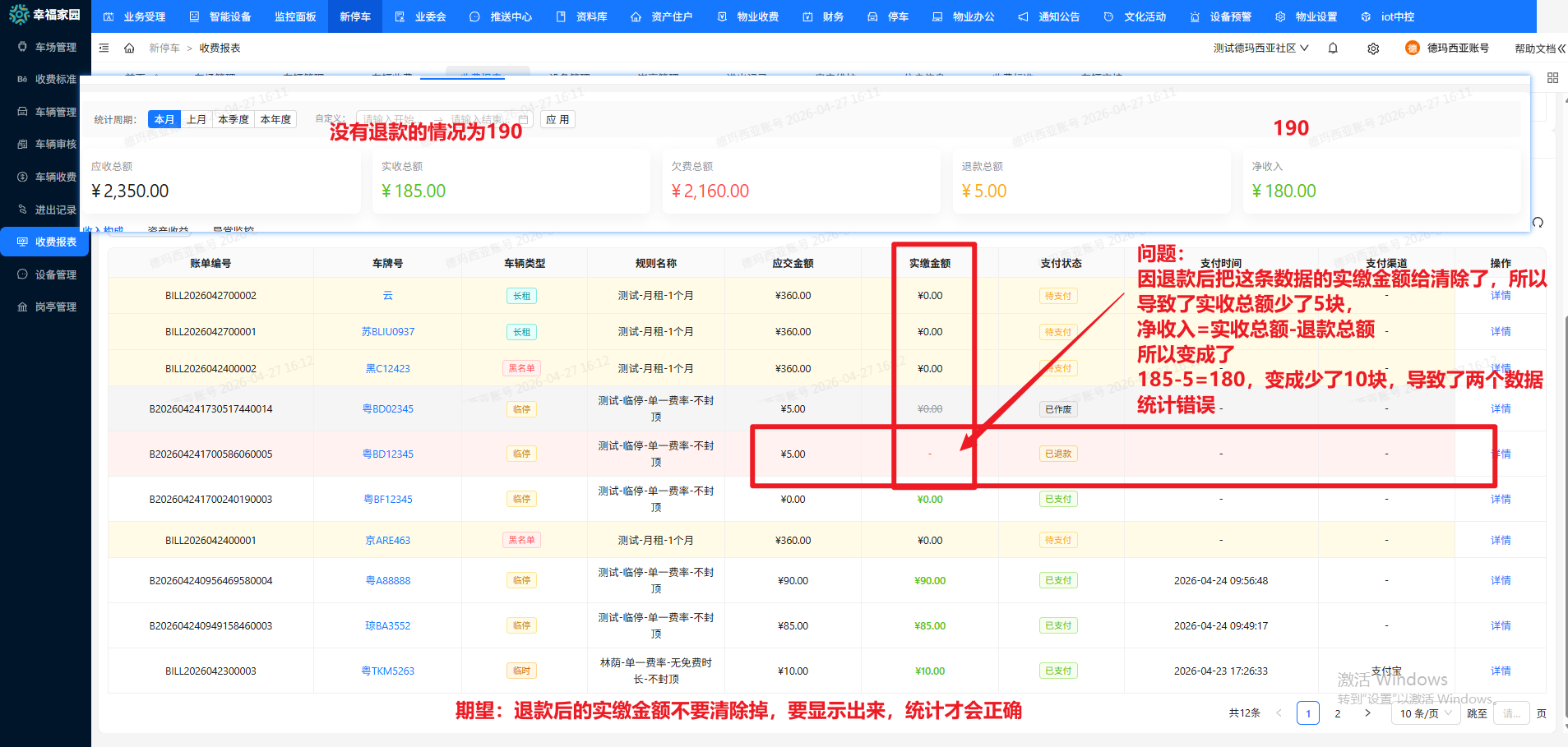
Task: Select the 本年度 statistics period
Action: click(x=275, y=119)
